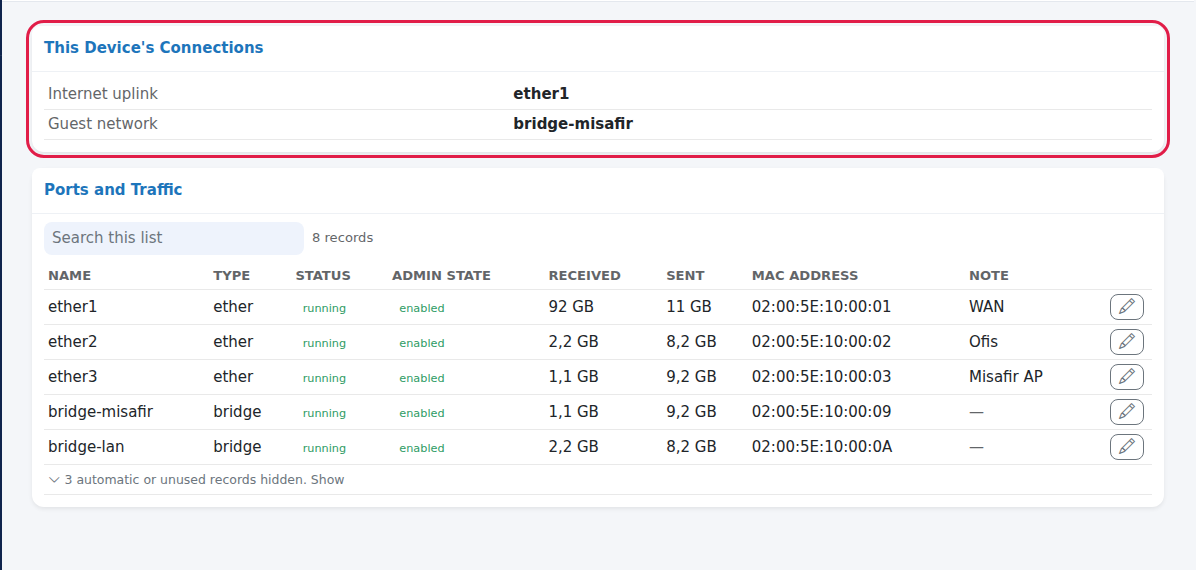Edit the ether1 WAN port entry
The image size is (1196, 570).
pos(1127,307)
